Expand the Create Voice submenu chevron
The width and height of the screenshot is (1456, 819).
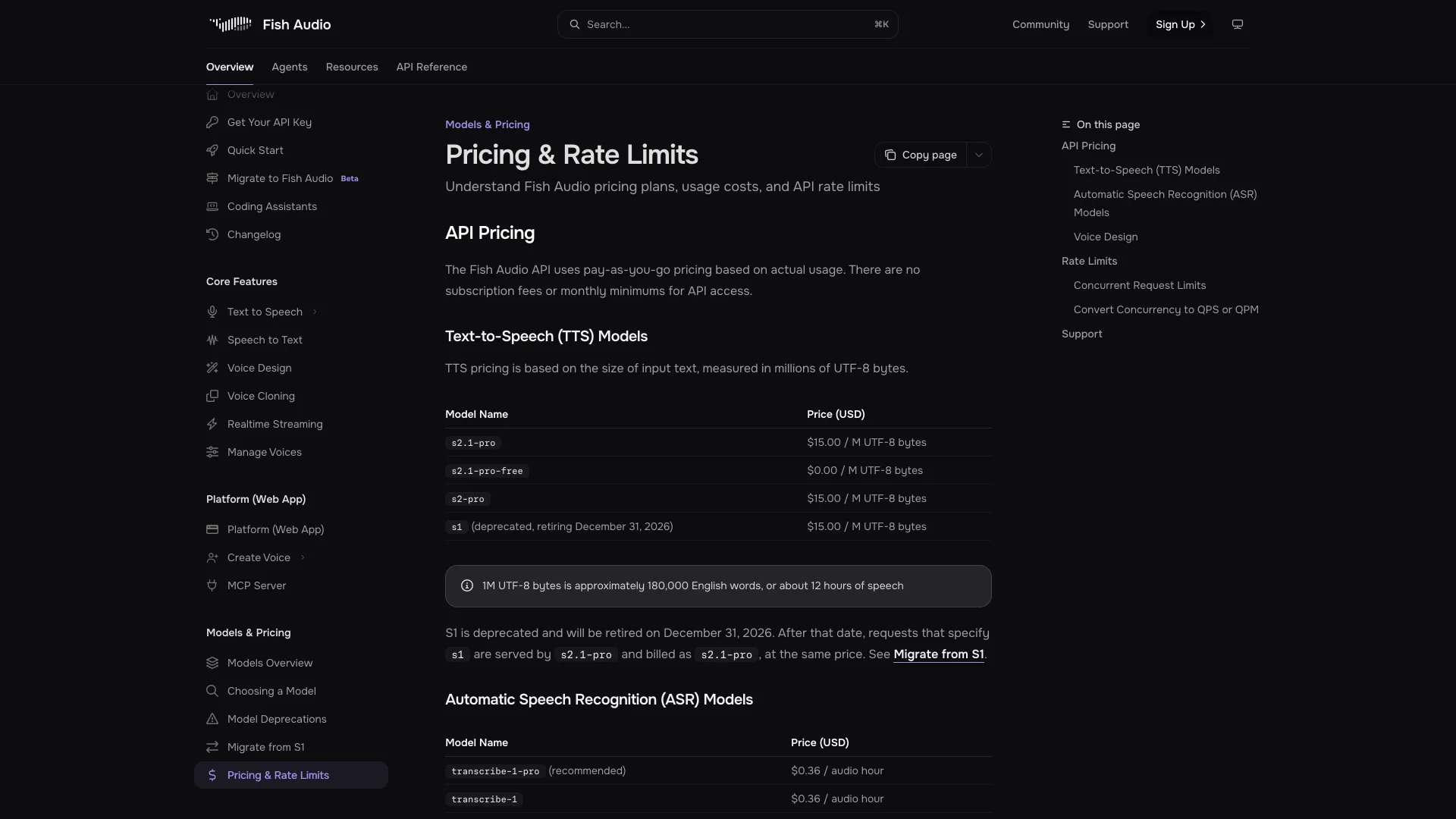pos(303,557)
